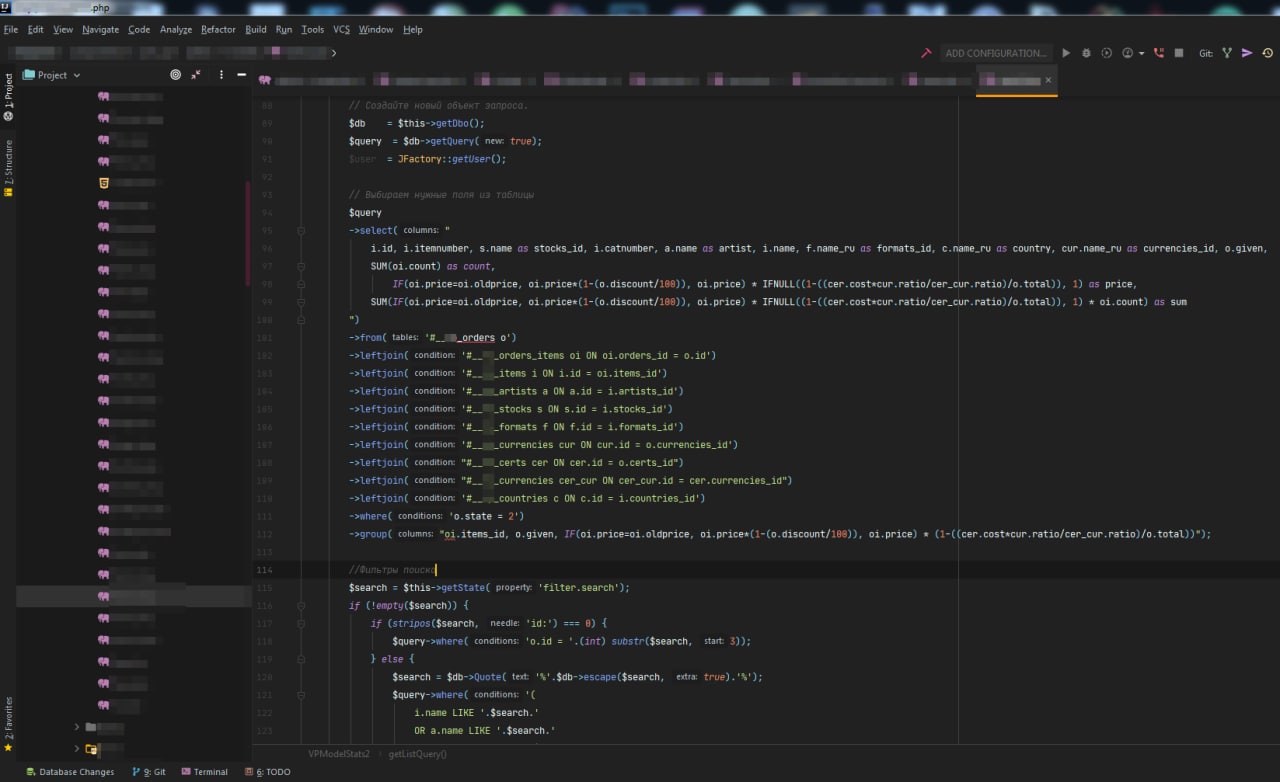The image size is (1280, 782).
Task: Expand the gray folder at tree bottom
Action: click(77, 727)
